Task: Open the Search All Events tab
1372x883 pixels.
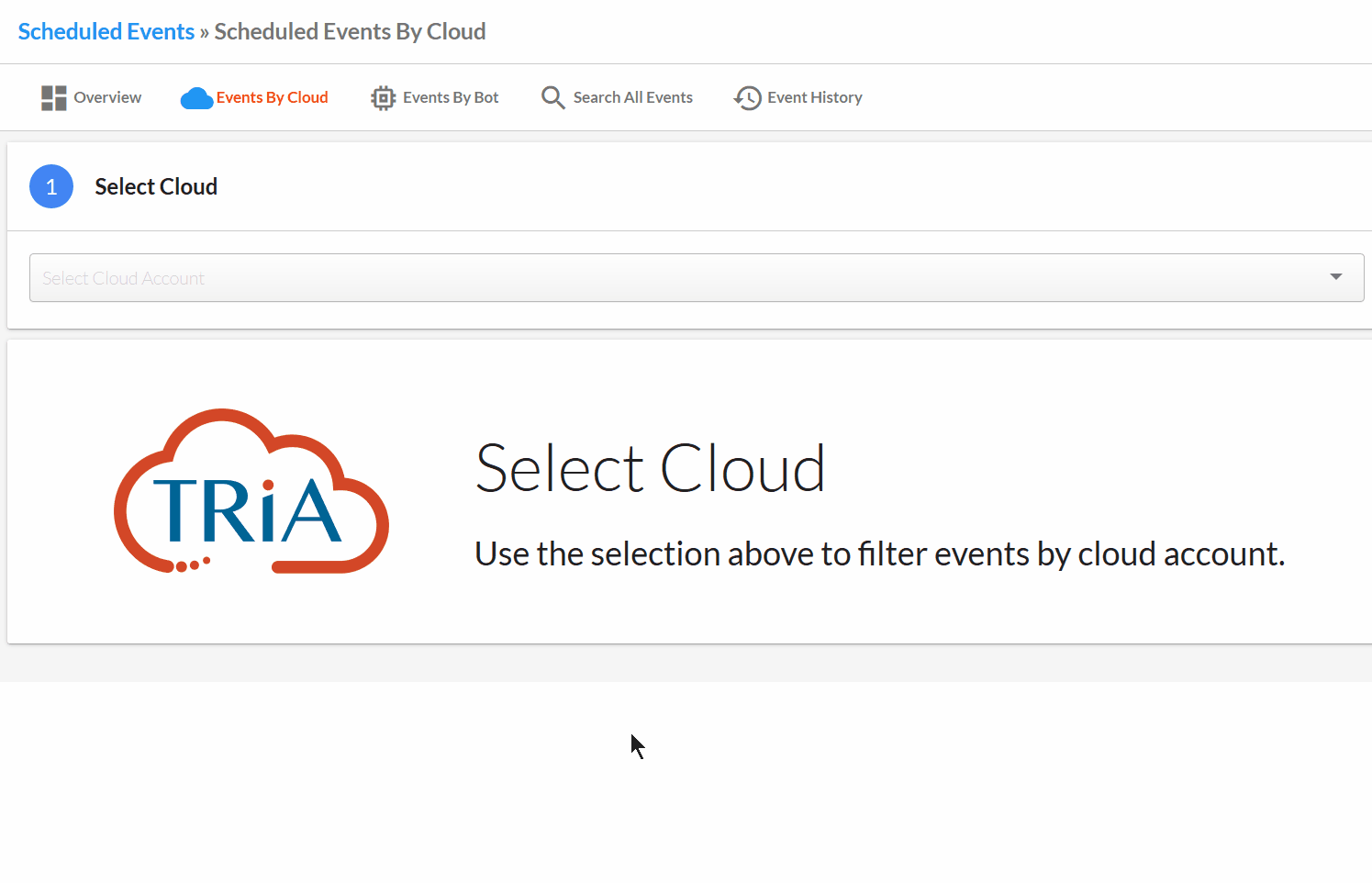Action: coord(617,97)
